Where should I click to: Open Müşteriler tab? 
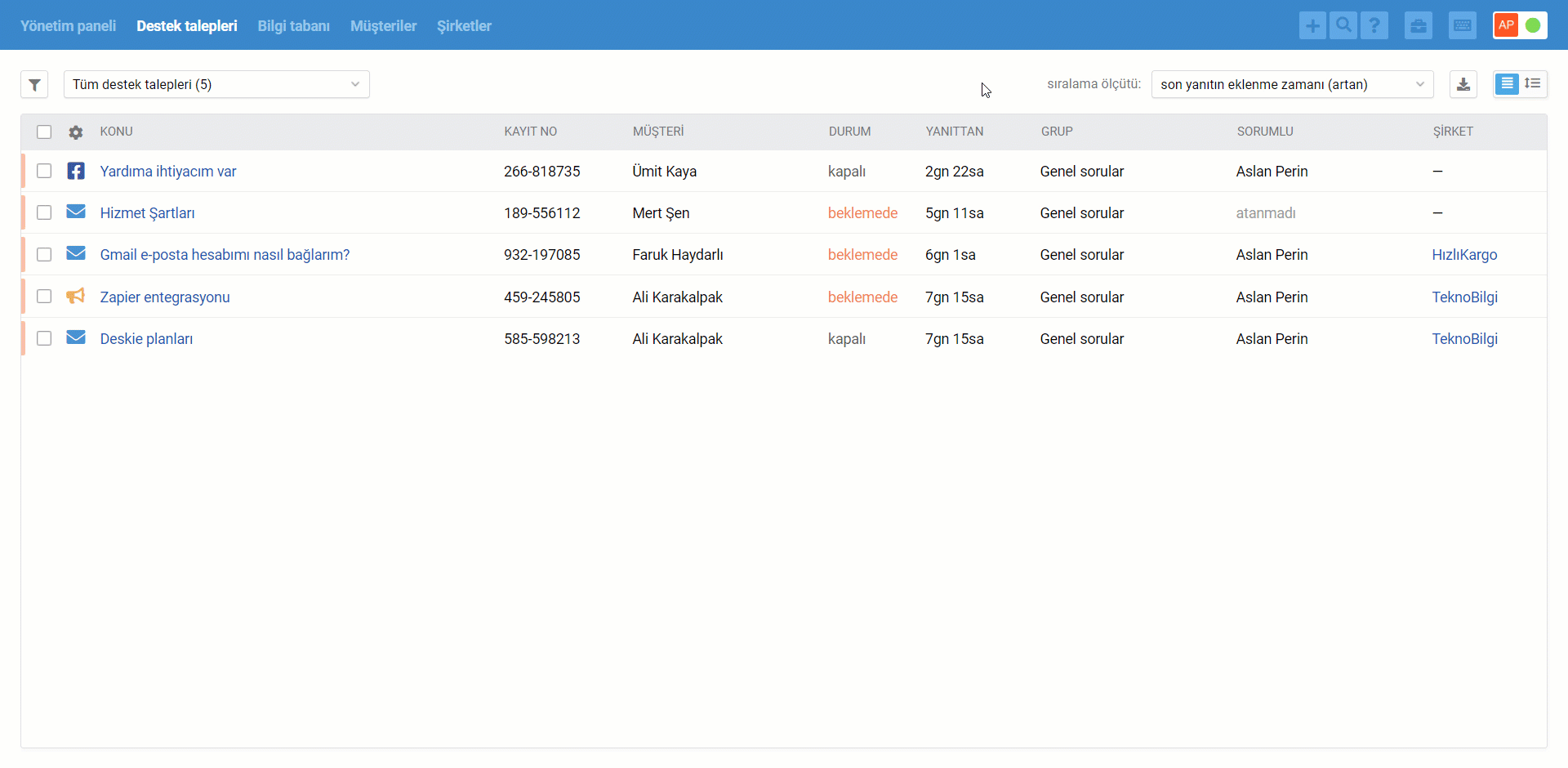tap(383, 26)
